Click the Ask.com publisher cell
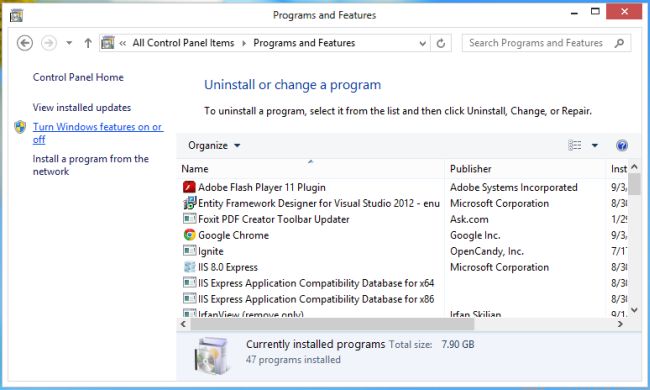Viewport: 650px width, 390px height. tap(469, 219)
